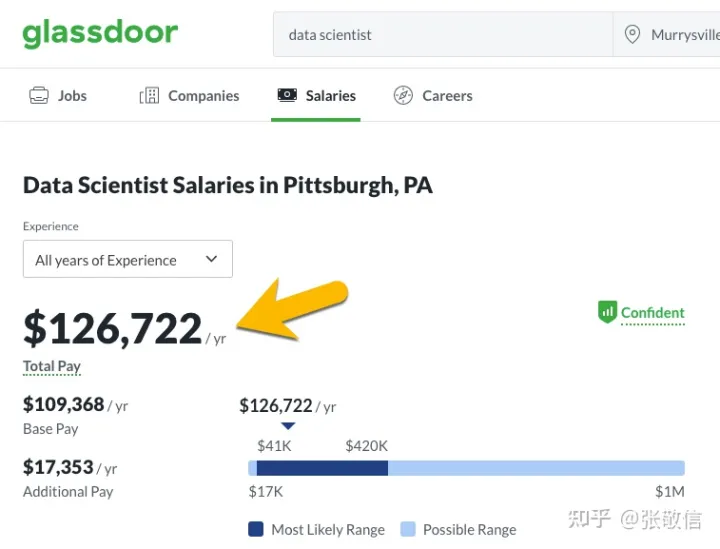Image resolution: width=720 pixels, height=549 pixels.
Task: Select the Salaries tab
Action: click(x=316, y=95)
